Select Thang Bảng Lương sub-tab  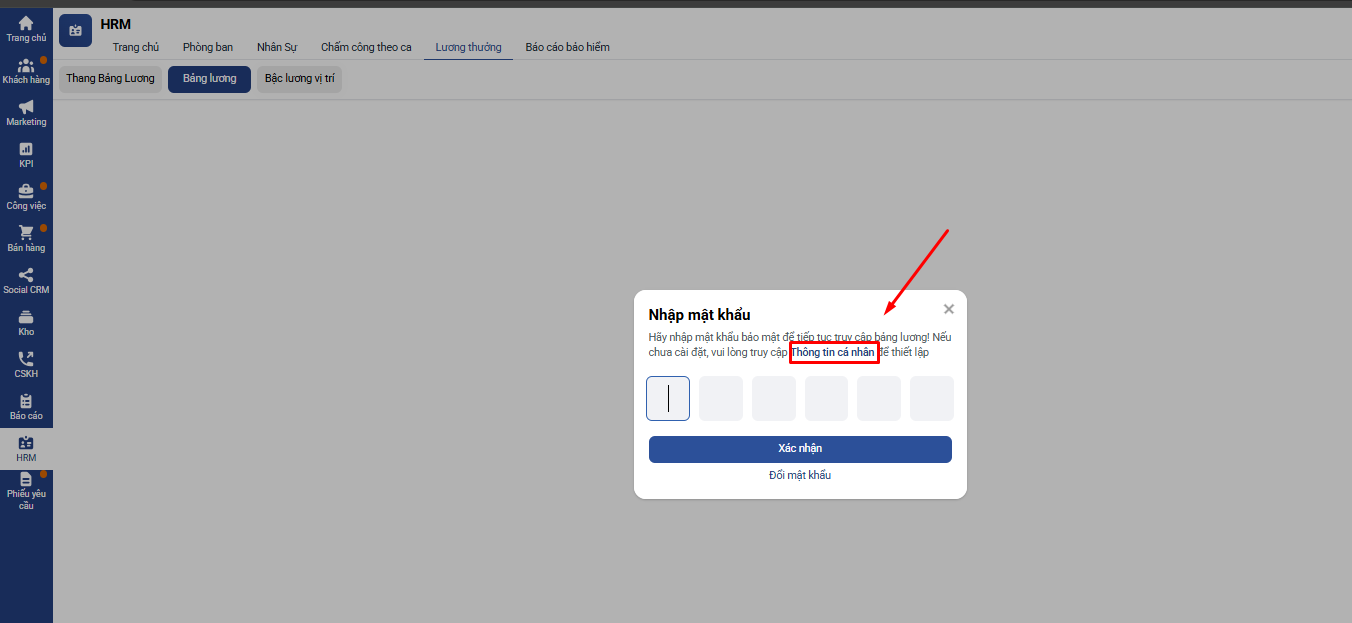coord(110,79)
